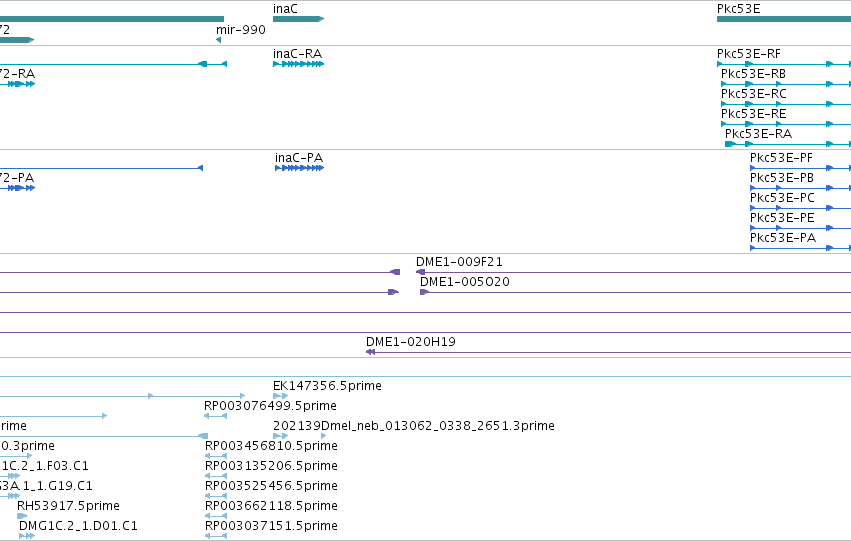The width and height of the screenshot is (851, 541).
Task: Click the Pkc53E-PF protein label
Action: click(781, 158)
